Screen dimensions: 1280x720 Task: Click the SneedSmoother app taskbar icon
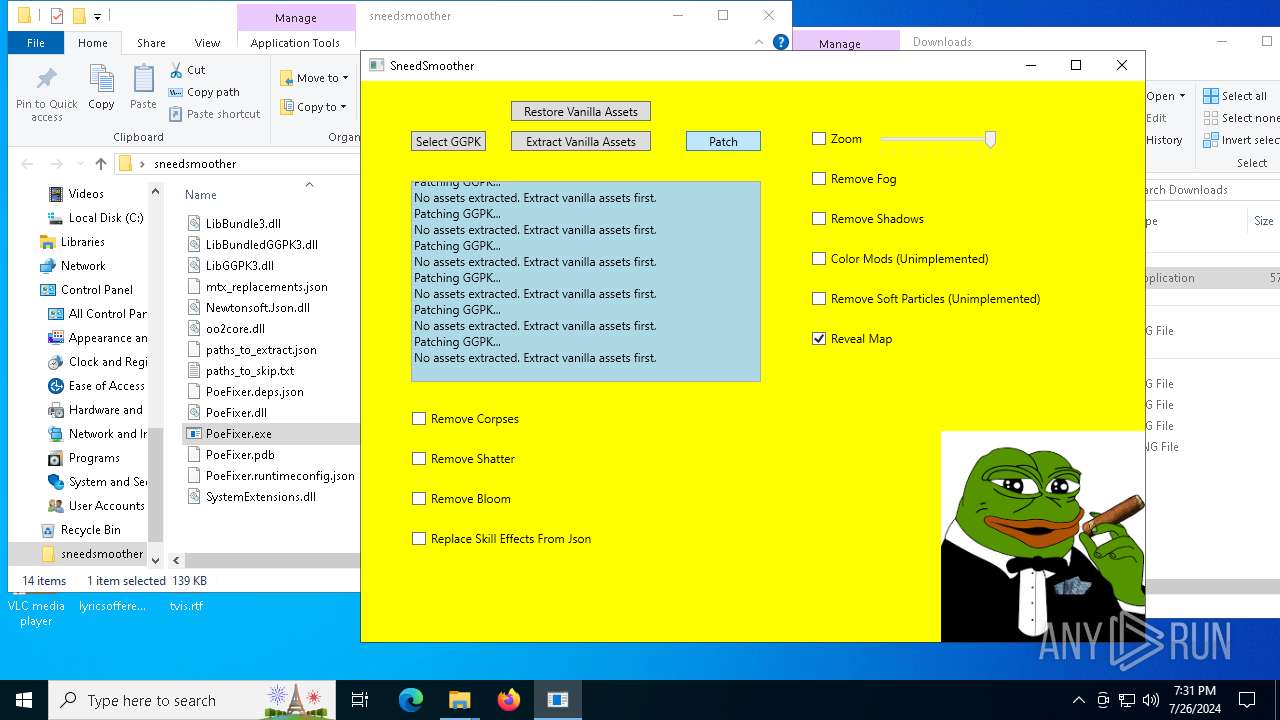pyautogui.click(x=557, y=700)
